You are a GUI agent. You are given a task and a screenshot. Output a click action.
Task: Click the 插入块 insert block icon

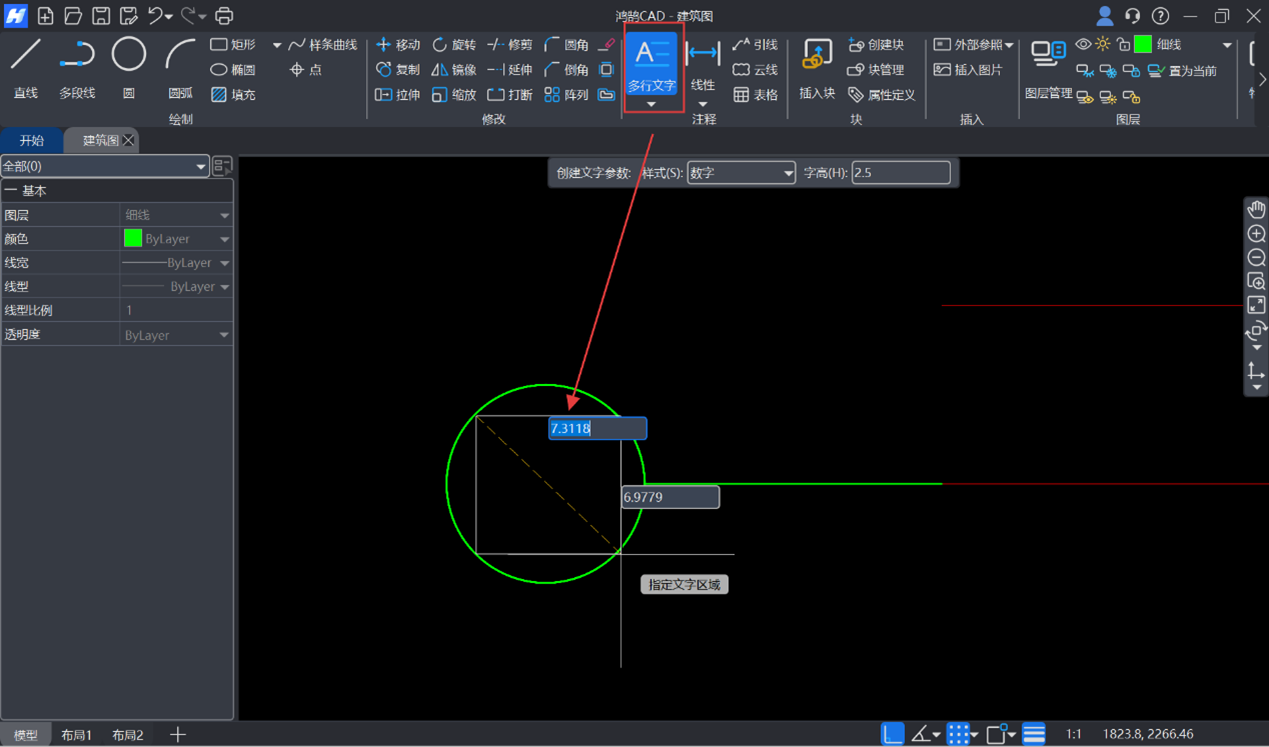[817, 67]
